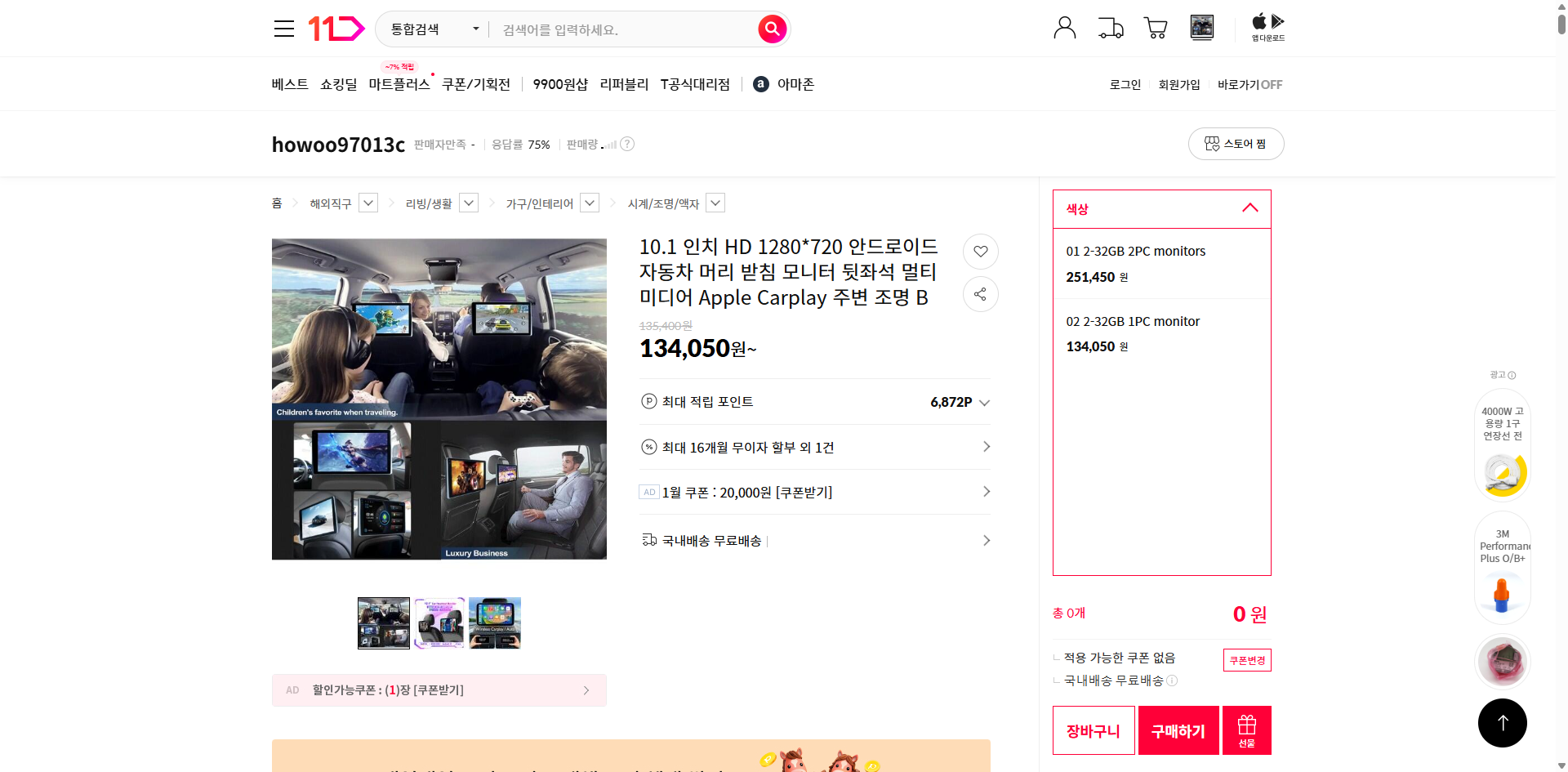
Task: Open the shopping cart icon
Action: coord(1156,27)
